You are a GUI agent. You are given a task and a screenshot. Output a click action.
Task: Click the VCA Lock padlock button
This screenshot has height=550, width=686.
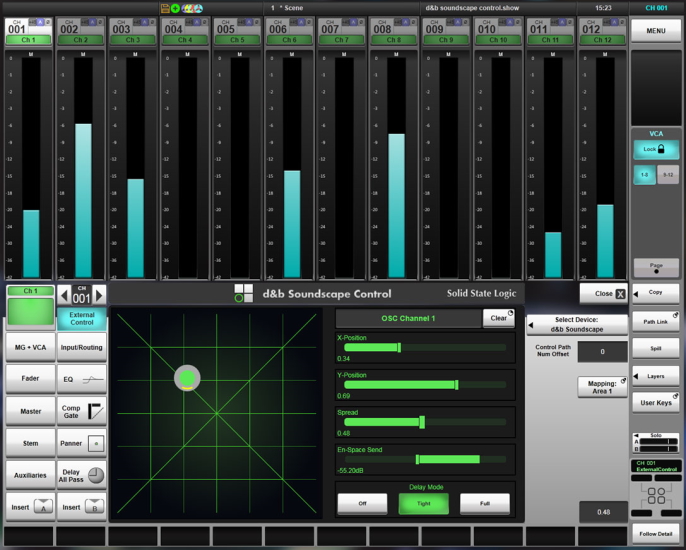tap(655, 149)
